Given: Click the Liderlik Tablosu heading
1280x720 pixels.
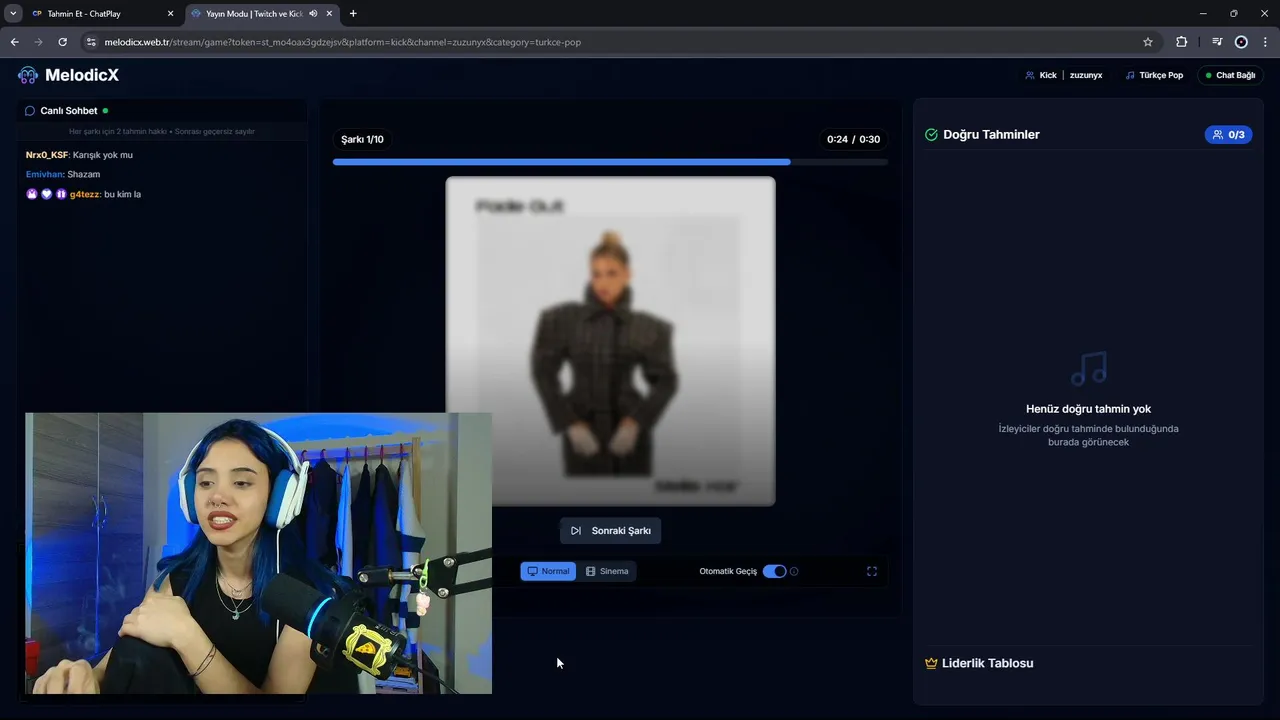Looking at the screenshot, I should 987,663.
